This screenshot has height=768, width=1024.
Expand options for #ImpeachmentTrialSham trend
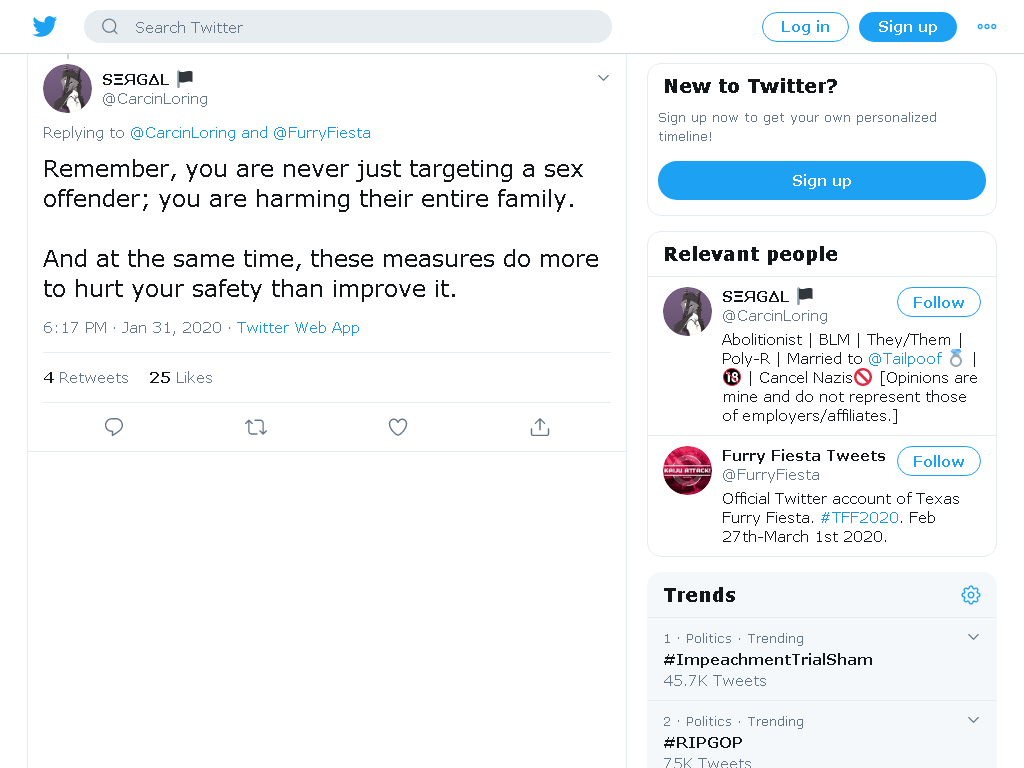point(973,637)
